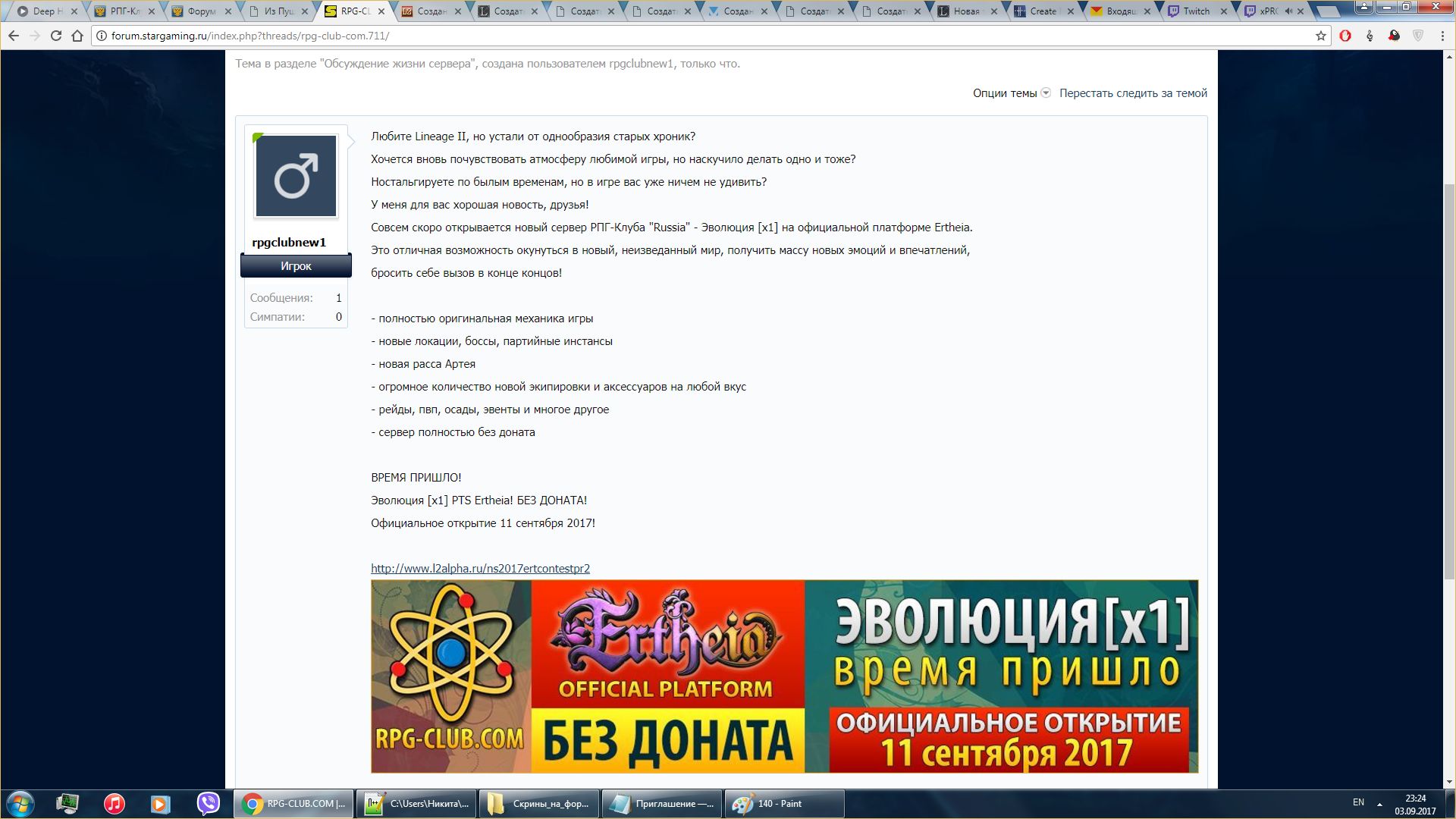Screen dimensions: 1456x819
Task: Click the scrollbar down arrow
Action: [1449, 782]
